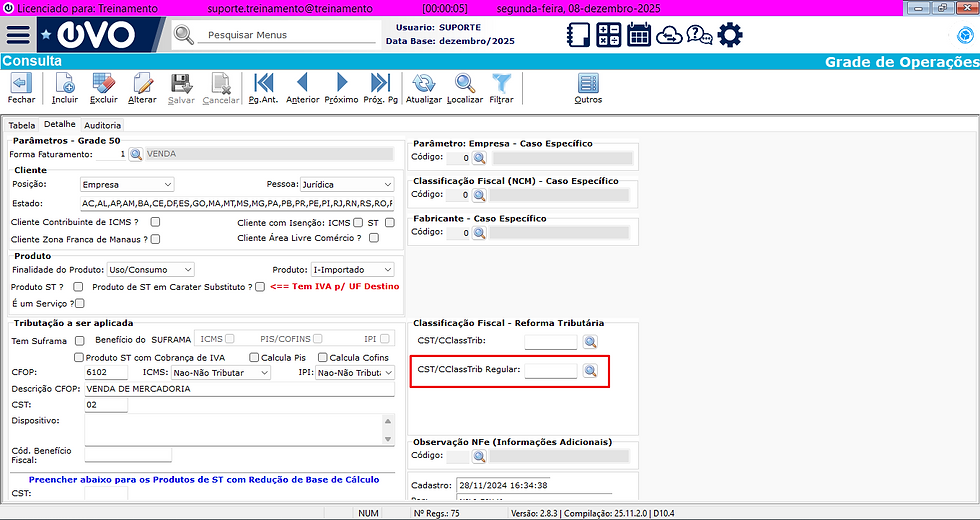This screenshot has width=980, height=520.
Task: Toggle Cliente Contribuinte de ICMS checkbox
Action: coord(155,222)
